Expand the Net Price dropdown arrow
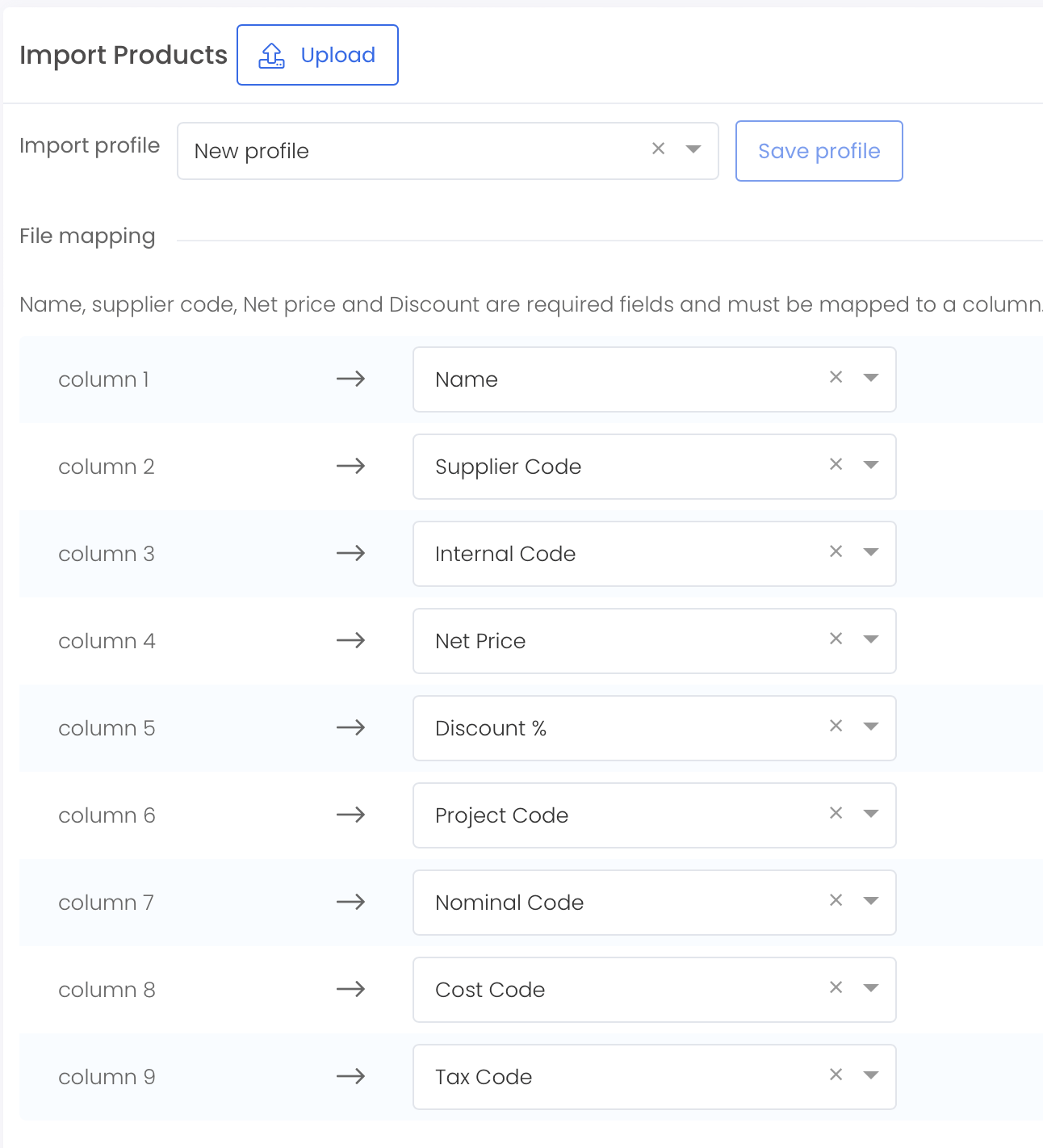Screen dimensions: 1043x1148 [870, 639]
